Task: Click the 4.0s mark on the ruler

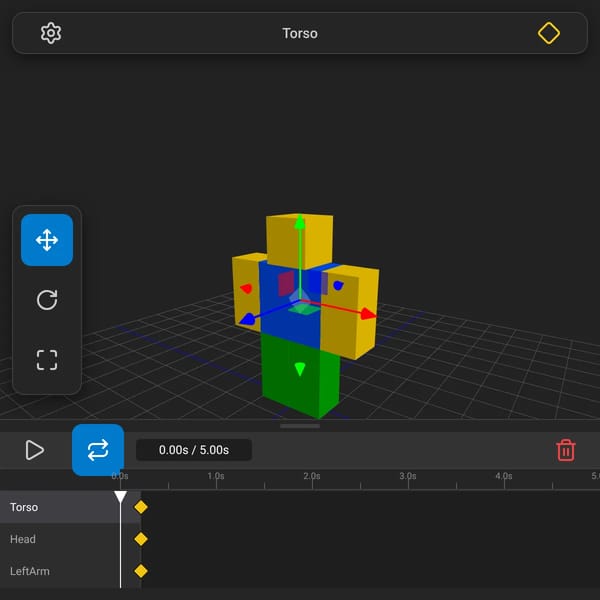Action: pyautogui.click(x=504, y=476)
